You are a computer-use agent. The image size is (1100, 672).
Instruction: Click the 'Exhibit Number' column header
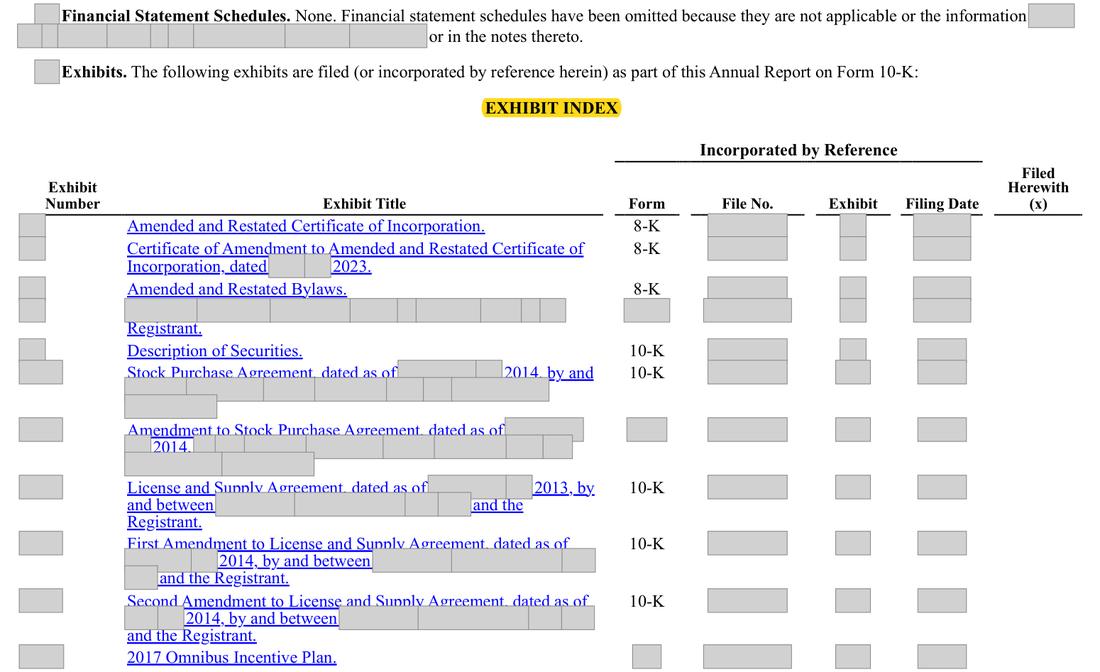(72, 195)
